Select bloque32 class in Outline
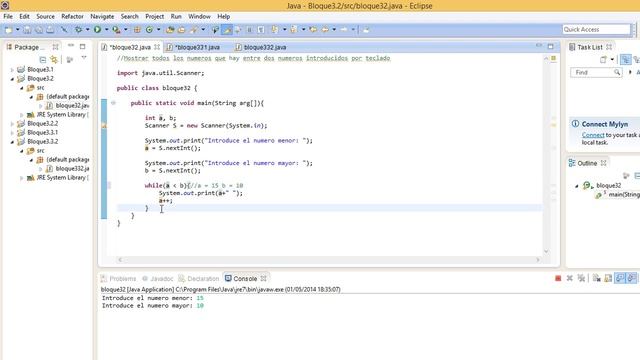640x360 pixels. [602, 186]
